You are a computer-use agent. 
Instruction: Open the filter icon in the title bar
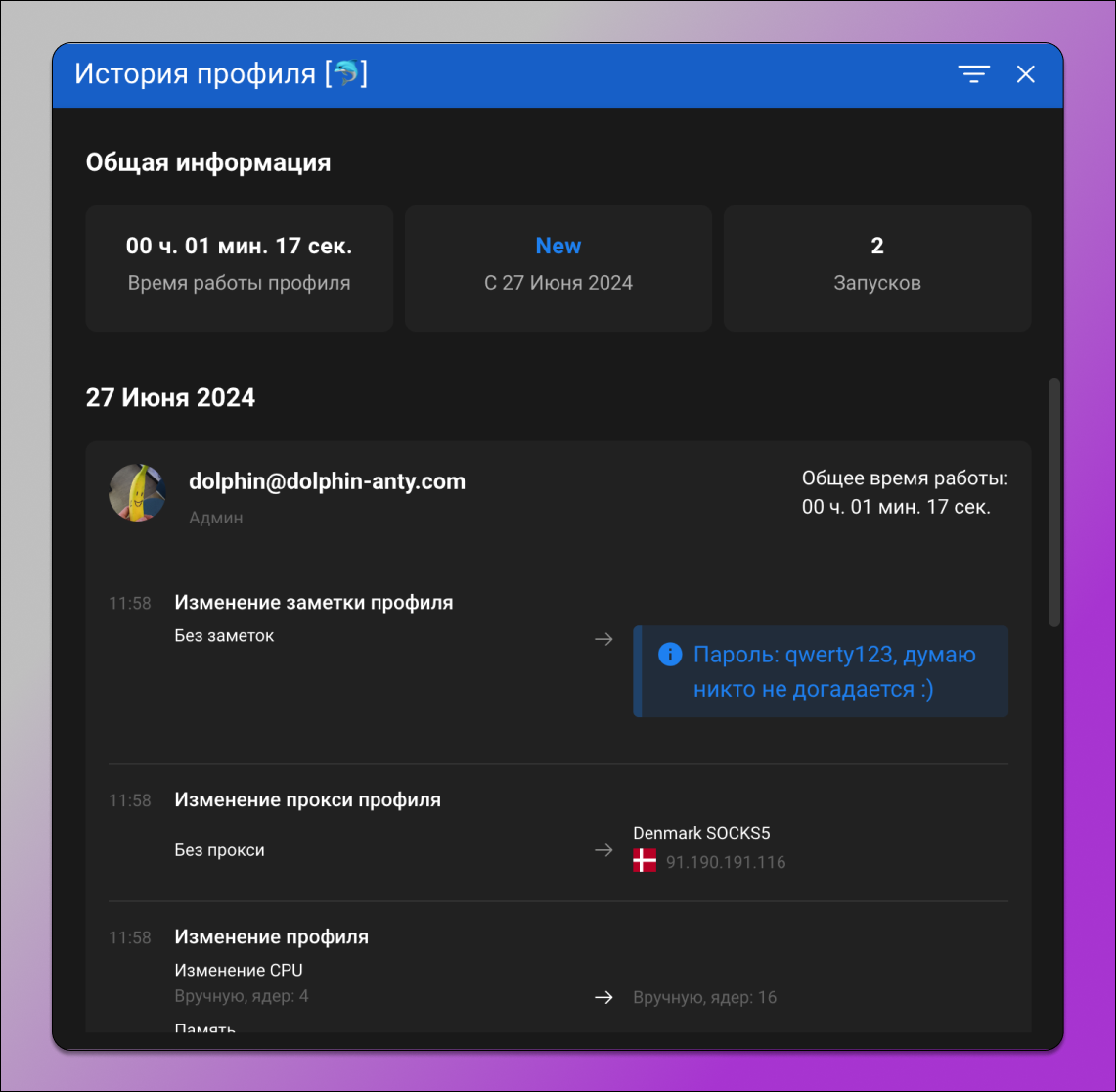pyautogui.click(x=973, y=74)
